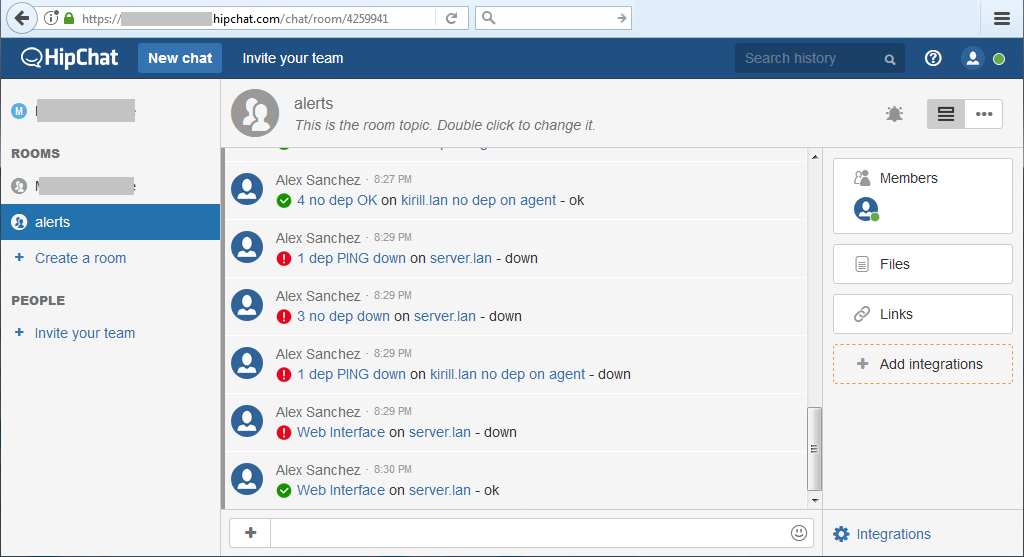Click the site information icon in address bar
1024x557 pixels.
[x=51, y=18]
